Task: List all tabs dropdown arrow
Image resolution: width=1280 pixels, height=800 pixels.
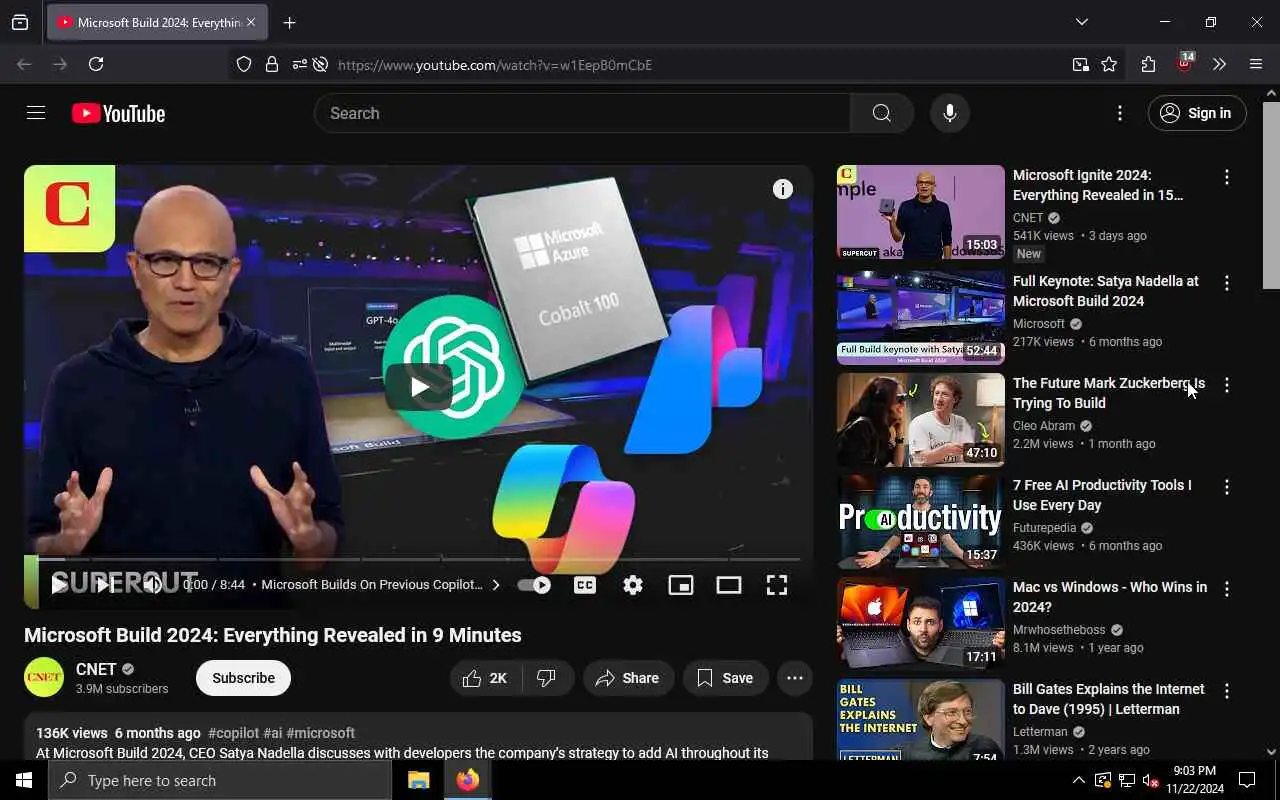Action: click(1081, 22)
